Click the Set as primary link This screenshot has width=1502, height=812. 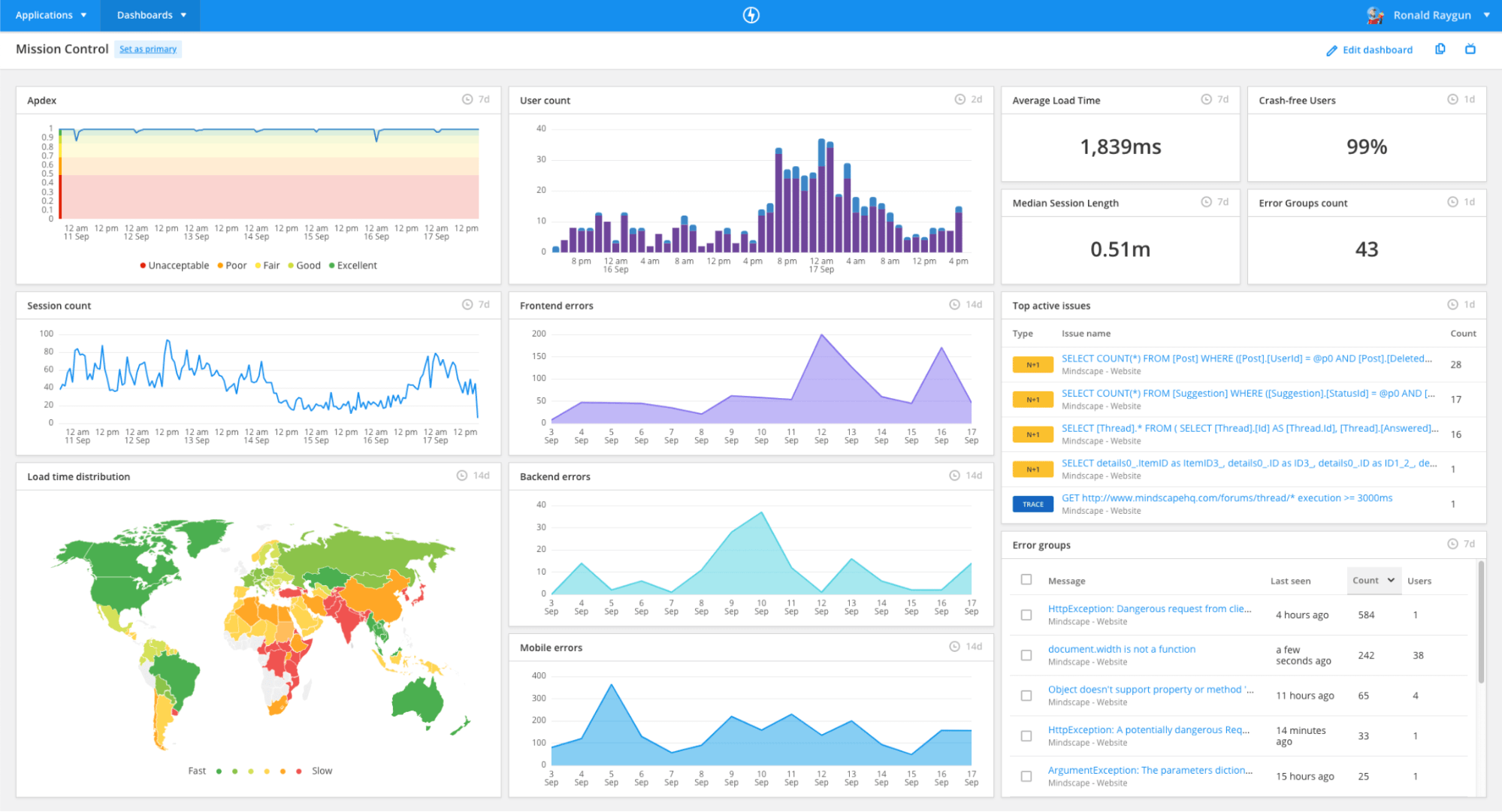tap(148, 48)
